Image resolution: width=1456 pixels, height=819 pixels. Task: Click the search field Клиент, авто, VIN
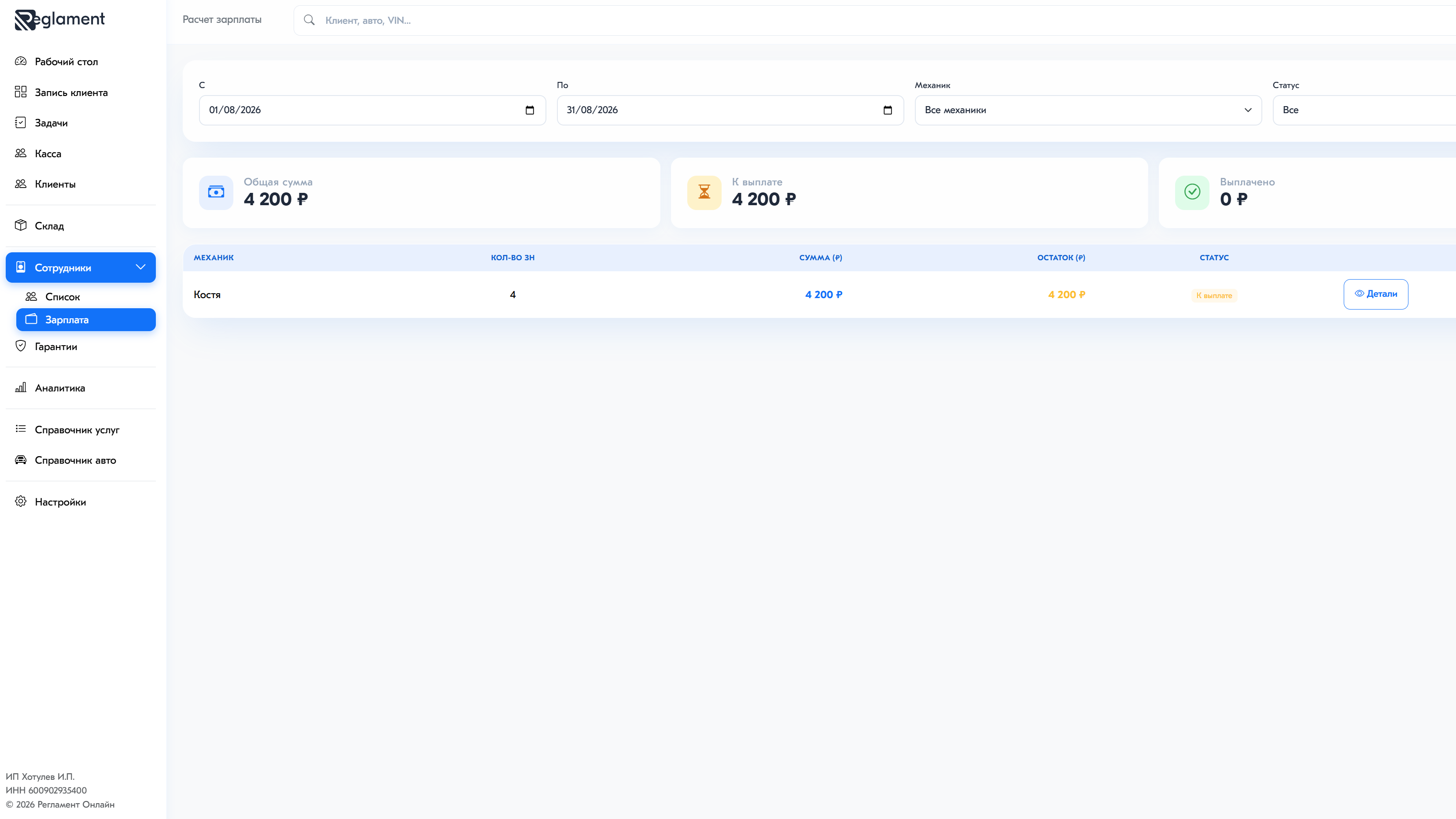[875, 20]
